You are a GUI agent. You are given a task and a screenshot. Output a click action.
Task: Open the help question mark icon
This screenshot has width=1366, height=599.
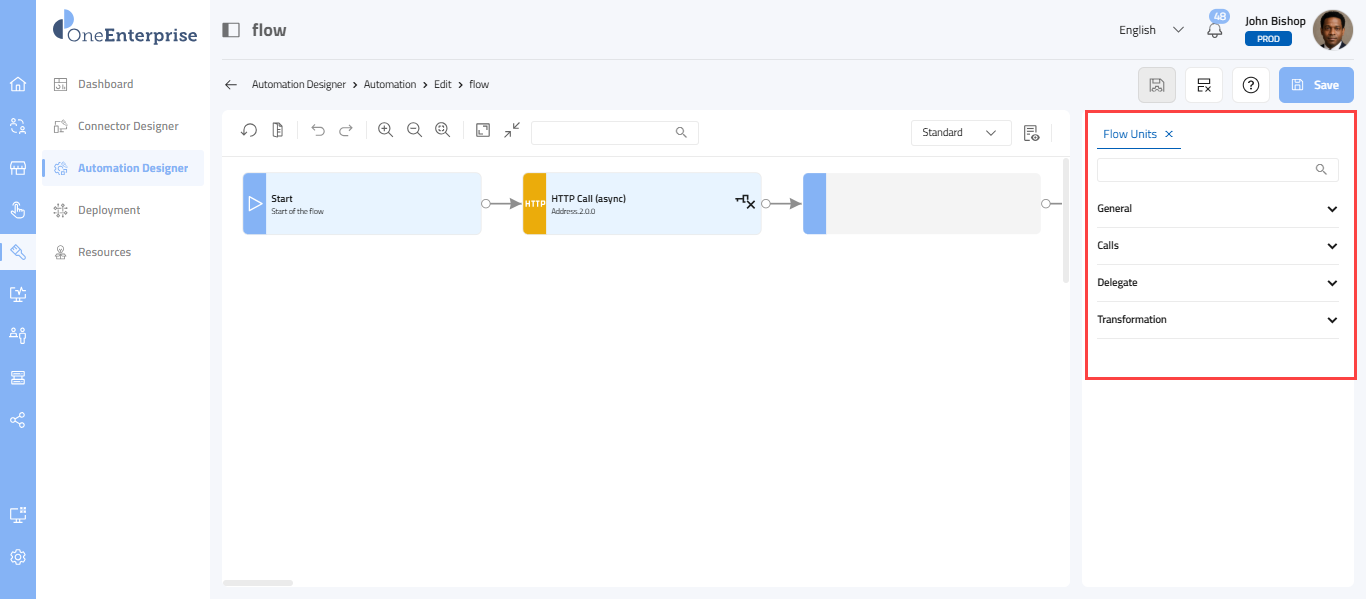(x=1250, y=85)
